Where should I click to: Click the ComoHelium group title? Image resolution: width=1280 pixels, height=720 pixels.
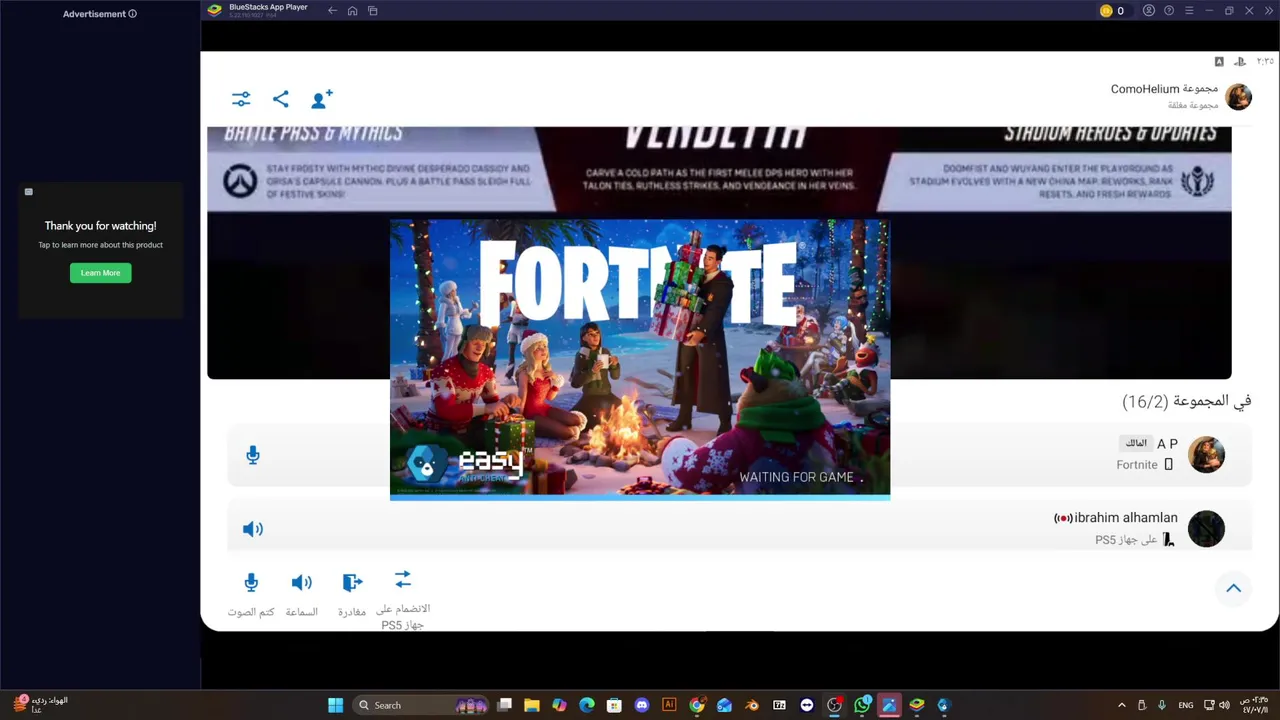coord(1165,89)
